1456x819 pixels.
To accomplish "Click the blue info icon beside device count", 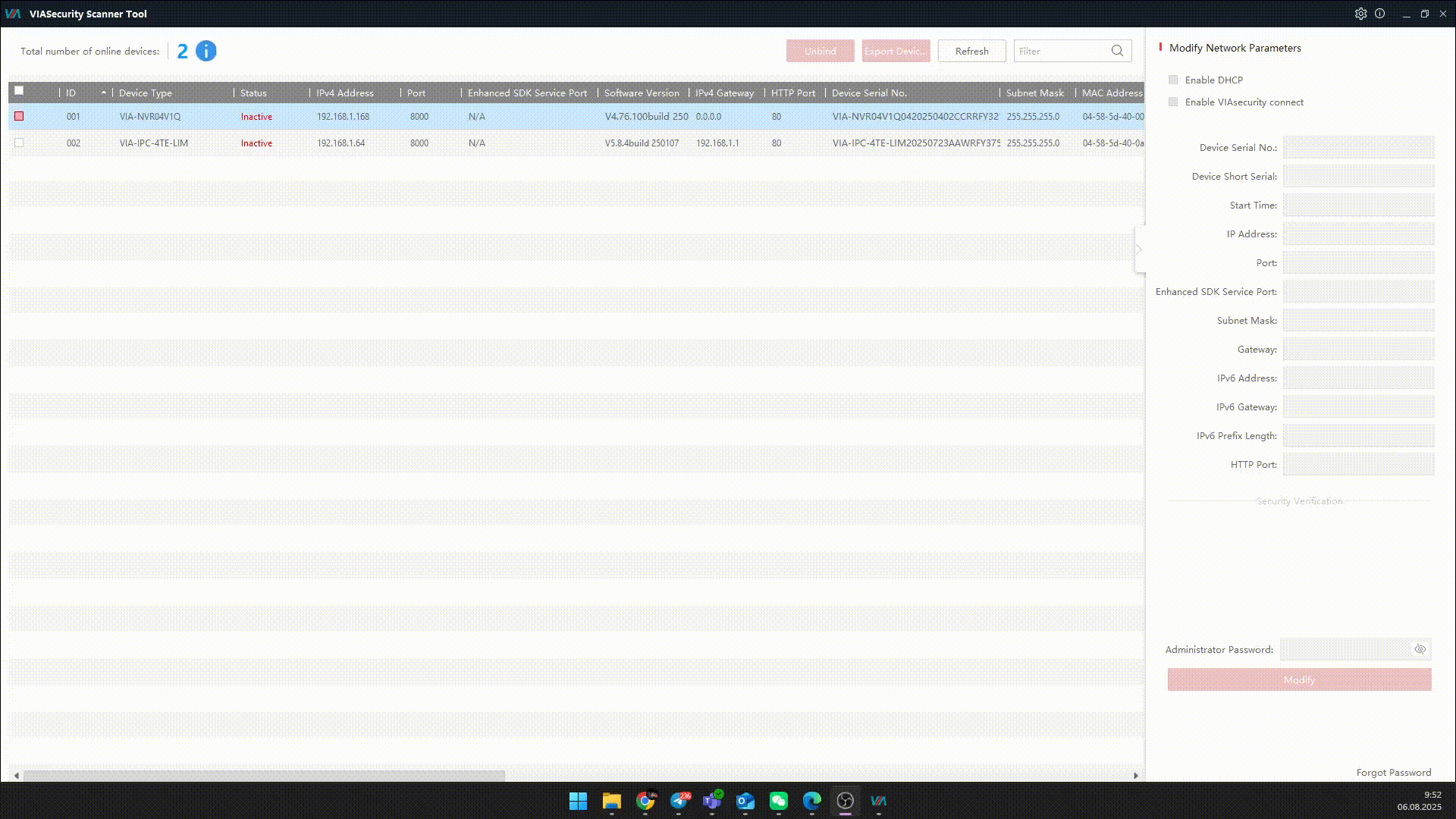I will 206,51.
